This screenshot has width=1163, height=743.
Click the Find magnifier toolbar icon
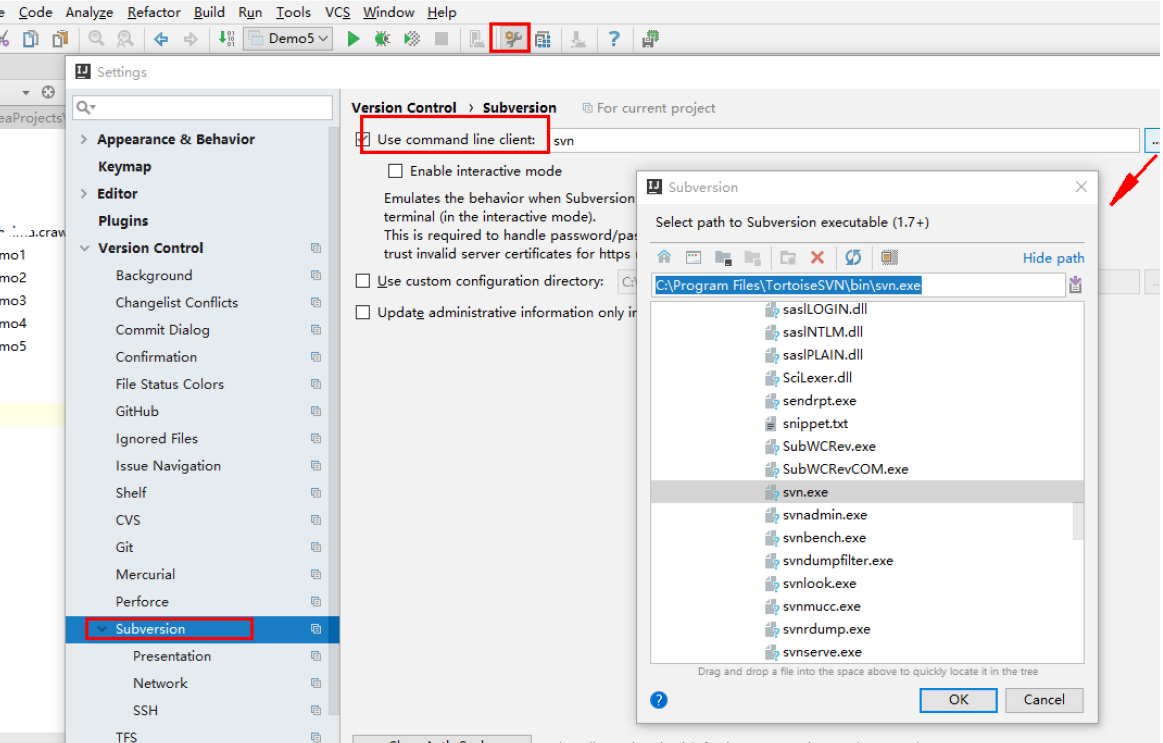coord(96,39)
